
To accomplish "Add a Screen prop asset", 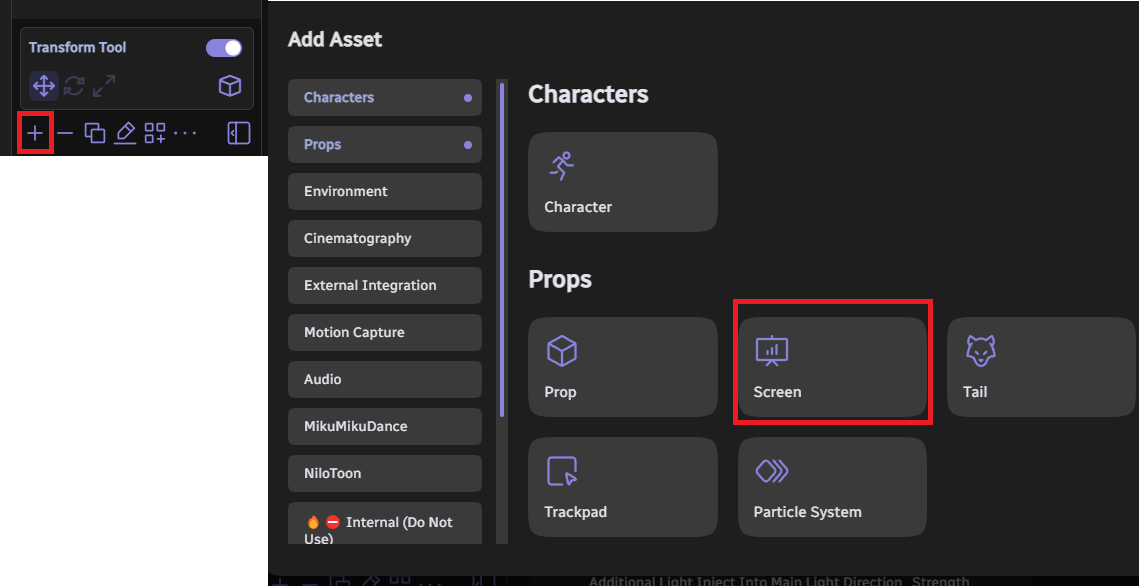I will tap(832, 367).
